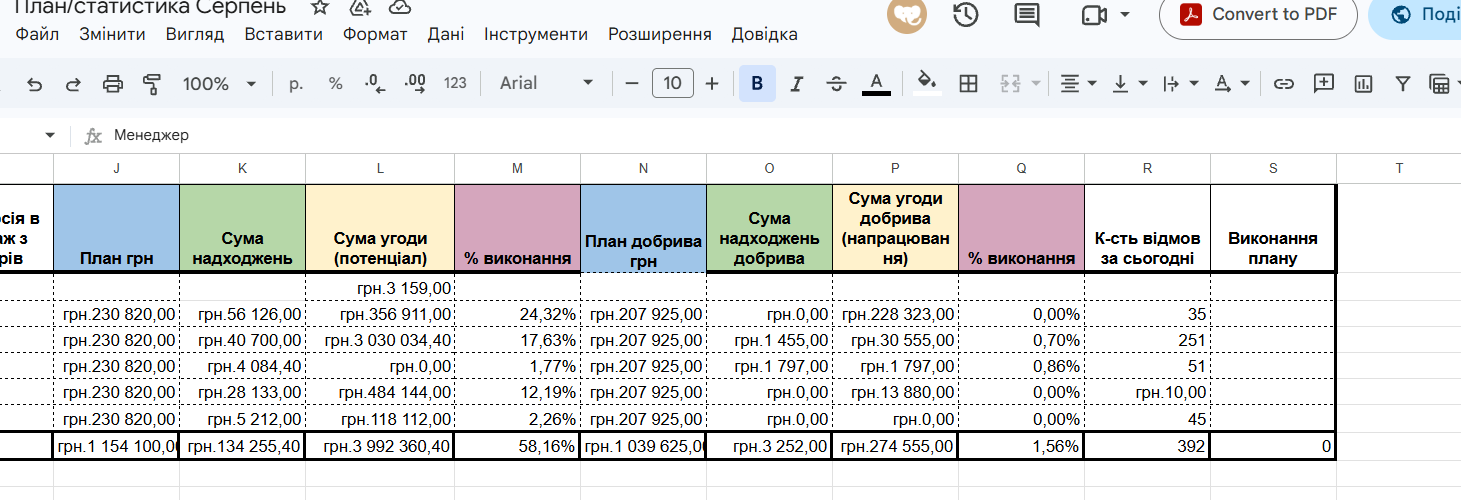1461x500 pixels.
Task: Open text wrapping dropdown
Action: click(x=1181, y=84)
